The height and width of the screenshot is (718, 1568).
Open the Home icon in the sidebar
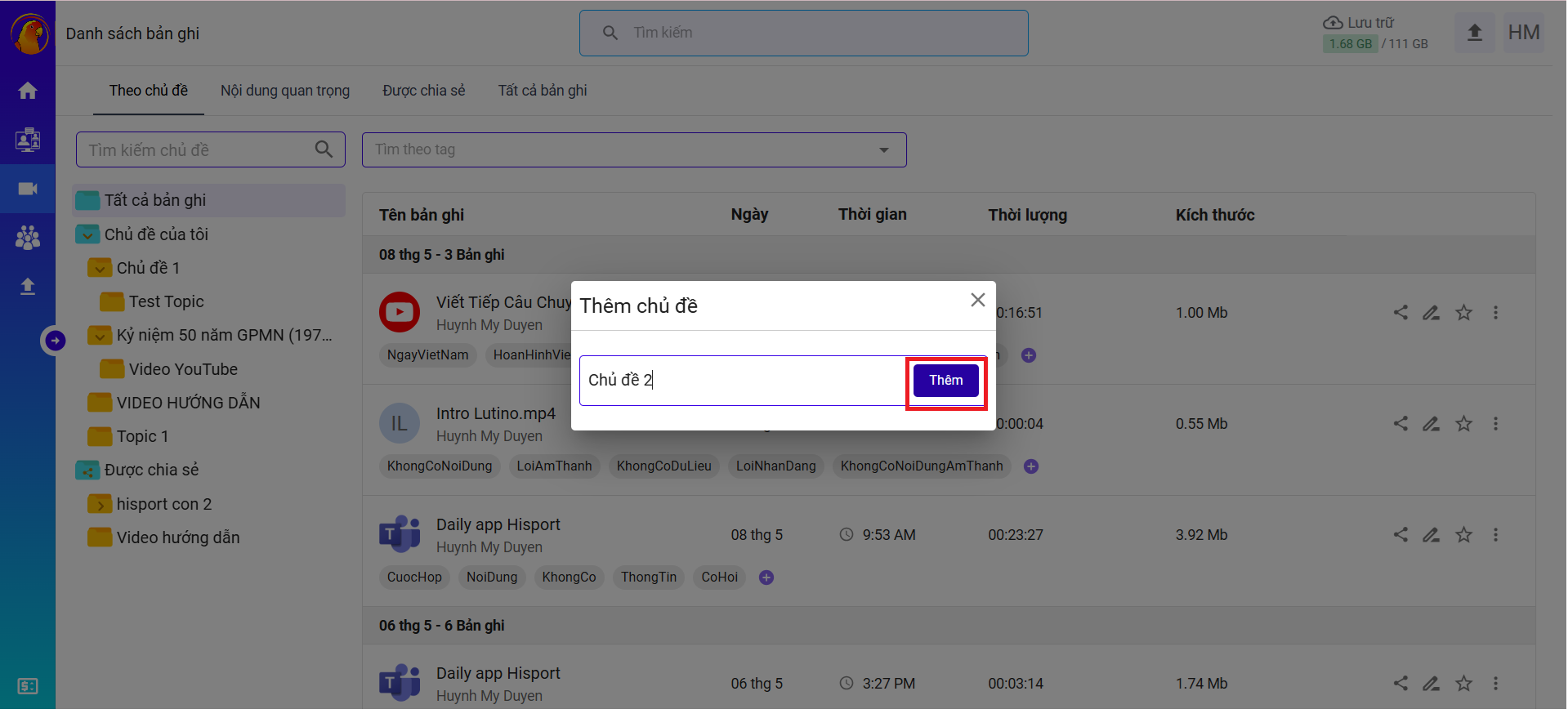pos(28,91)
